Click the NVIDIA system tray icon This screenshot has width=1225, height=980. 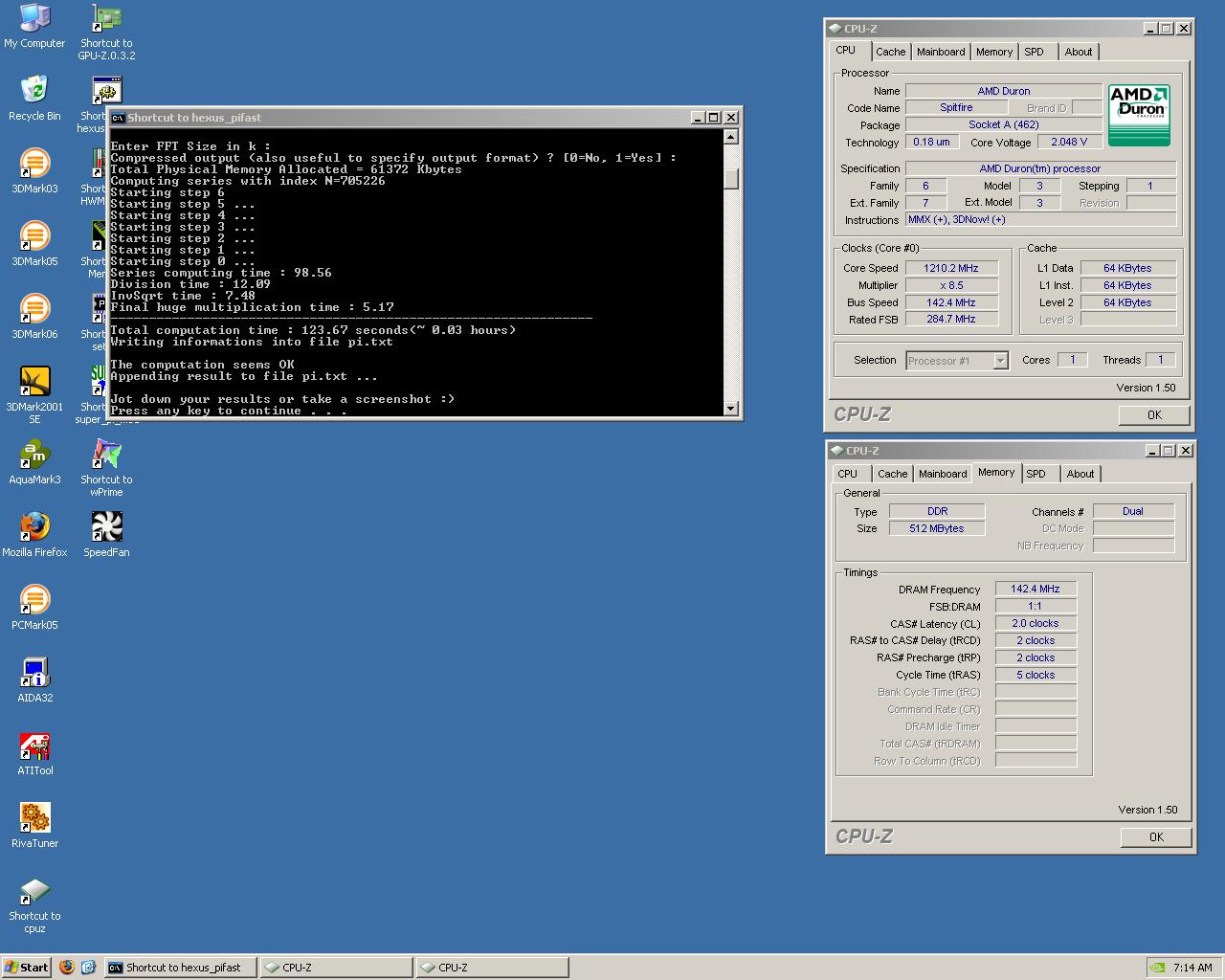click(1157, 967)
